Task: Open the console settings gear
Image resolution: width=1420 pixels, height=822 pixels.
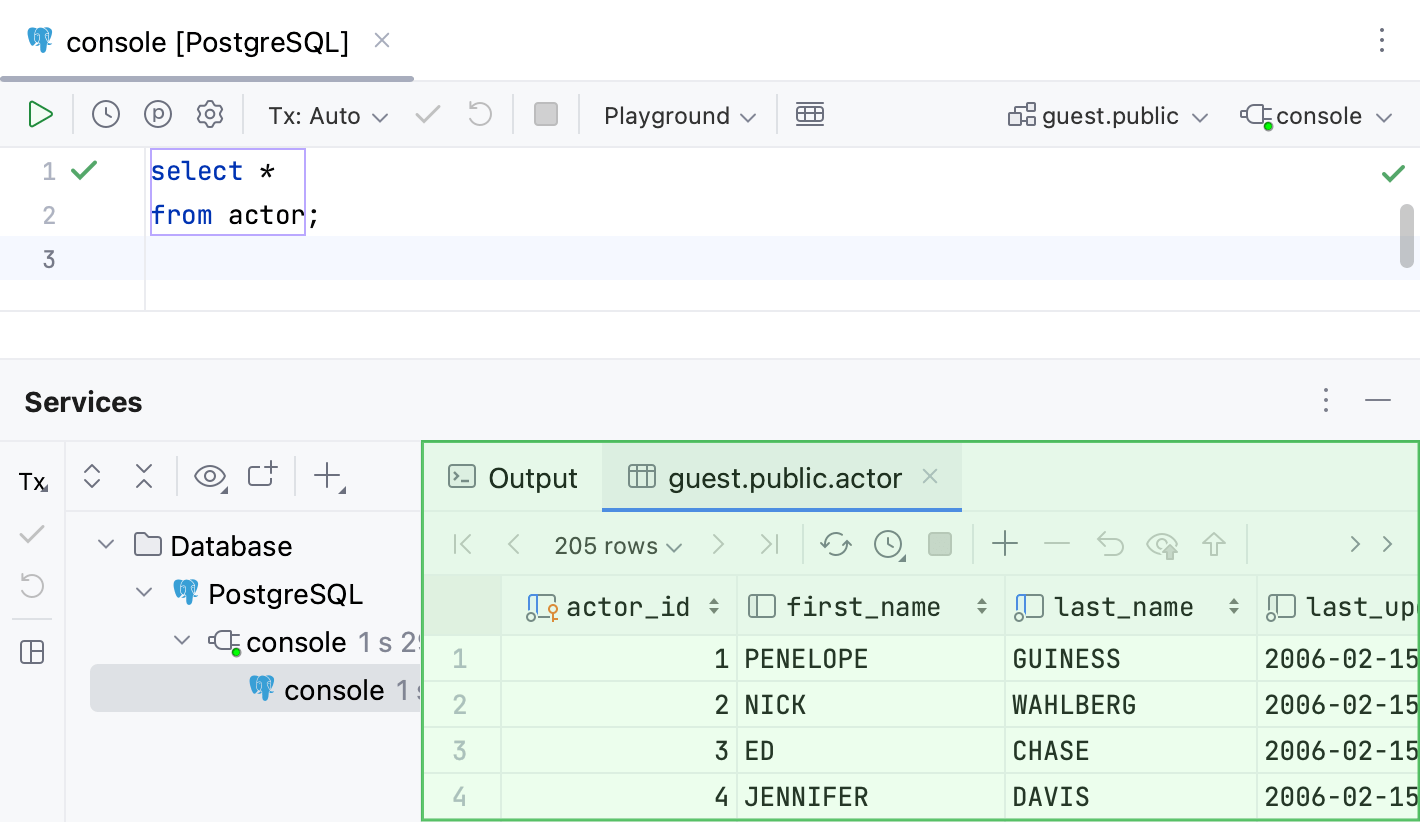Action: pyautogui.click(x=210, y=114)
